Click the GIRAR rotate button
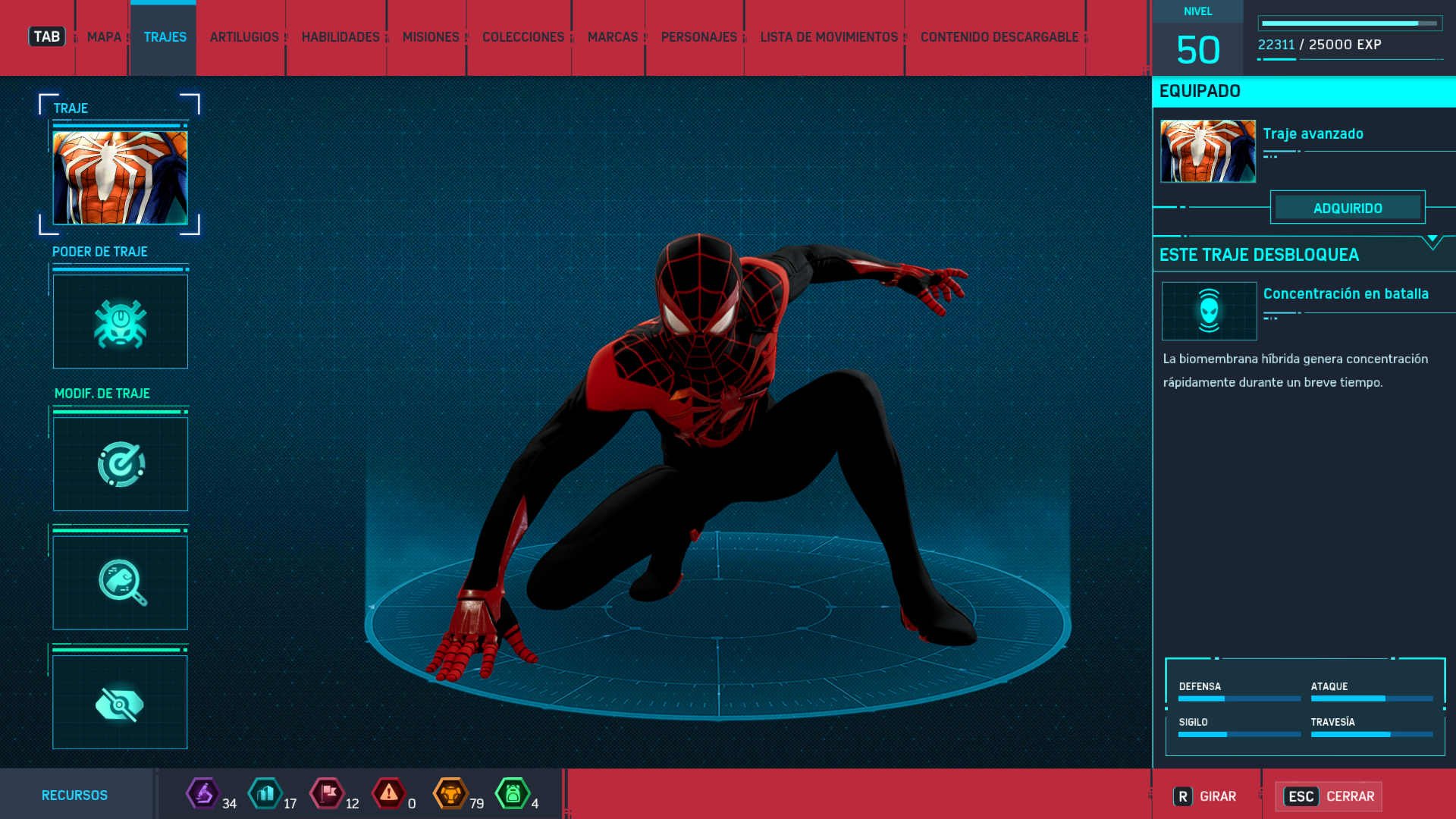This screenshot has width=1456, height=819. click(1205, 796)
